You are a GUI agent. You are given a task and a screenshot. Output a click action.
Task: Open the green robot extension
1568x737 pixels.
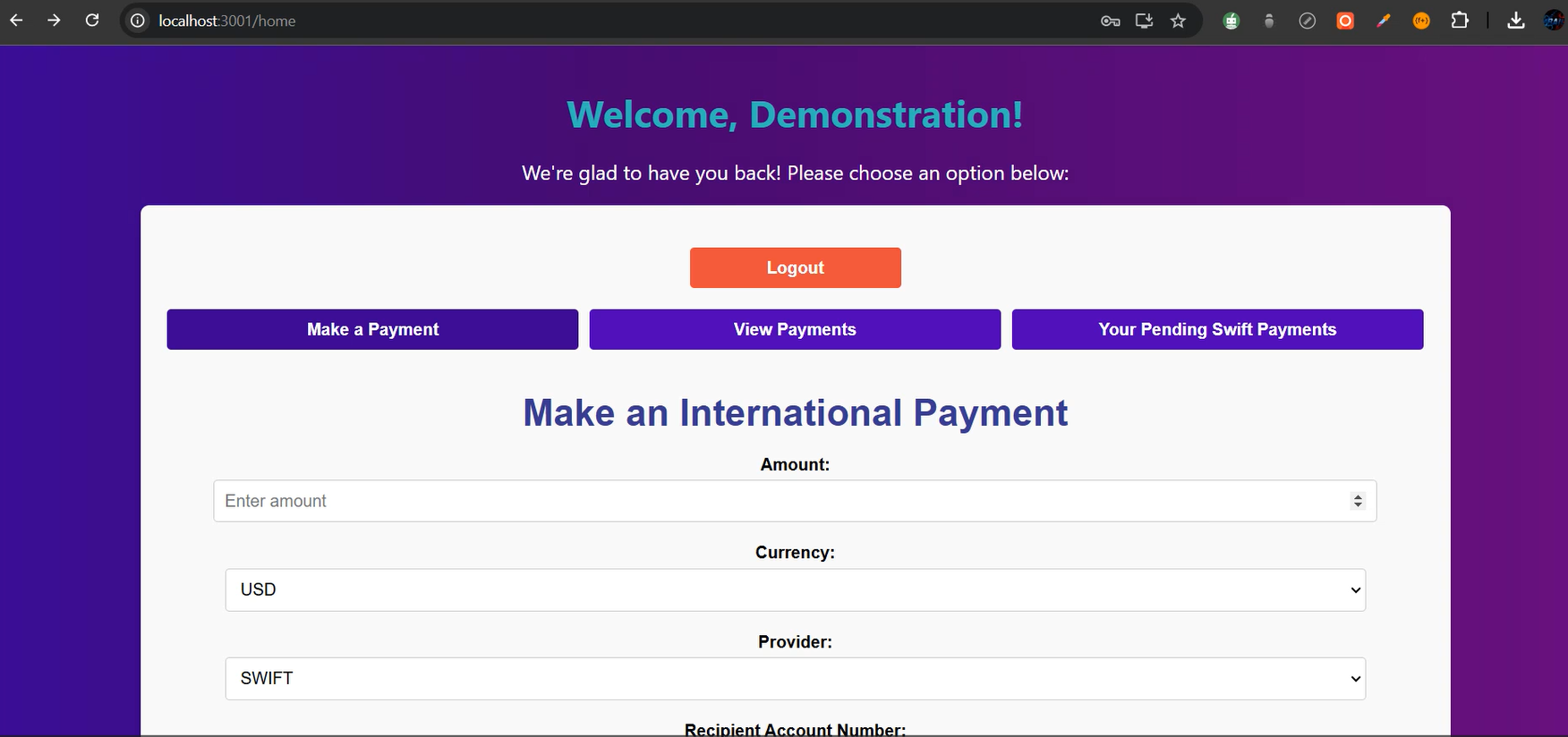[1231, 21]
